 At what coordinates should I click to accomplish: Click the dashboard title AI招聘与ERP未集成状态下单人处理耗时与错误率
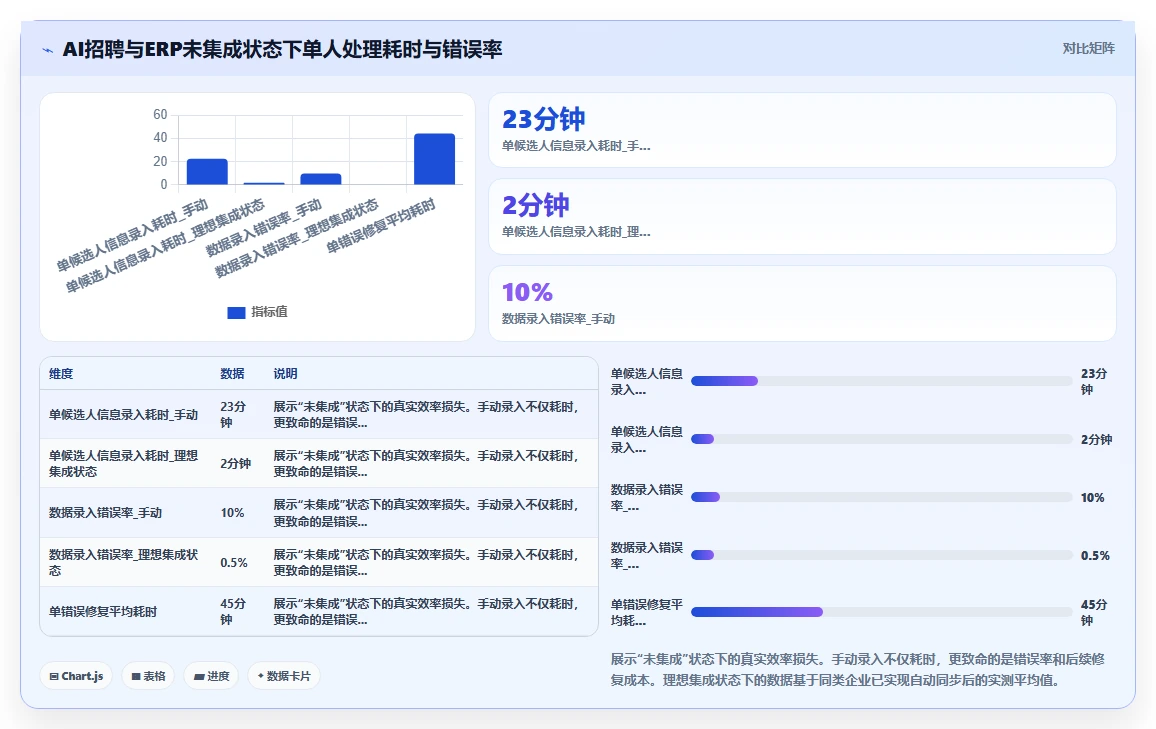282,49
